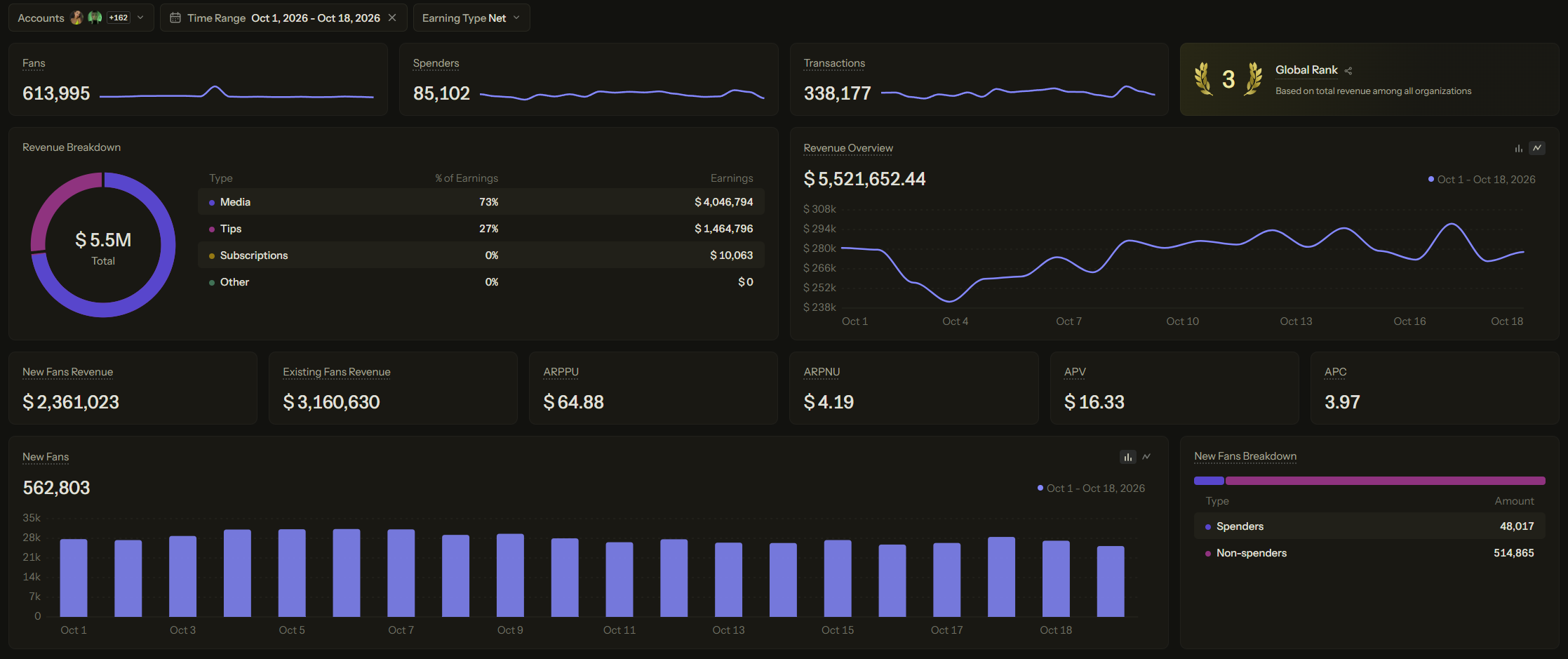
Task: Click the Revenue Overview heading
Action: coord(848,148)
